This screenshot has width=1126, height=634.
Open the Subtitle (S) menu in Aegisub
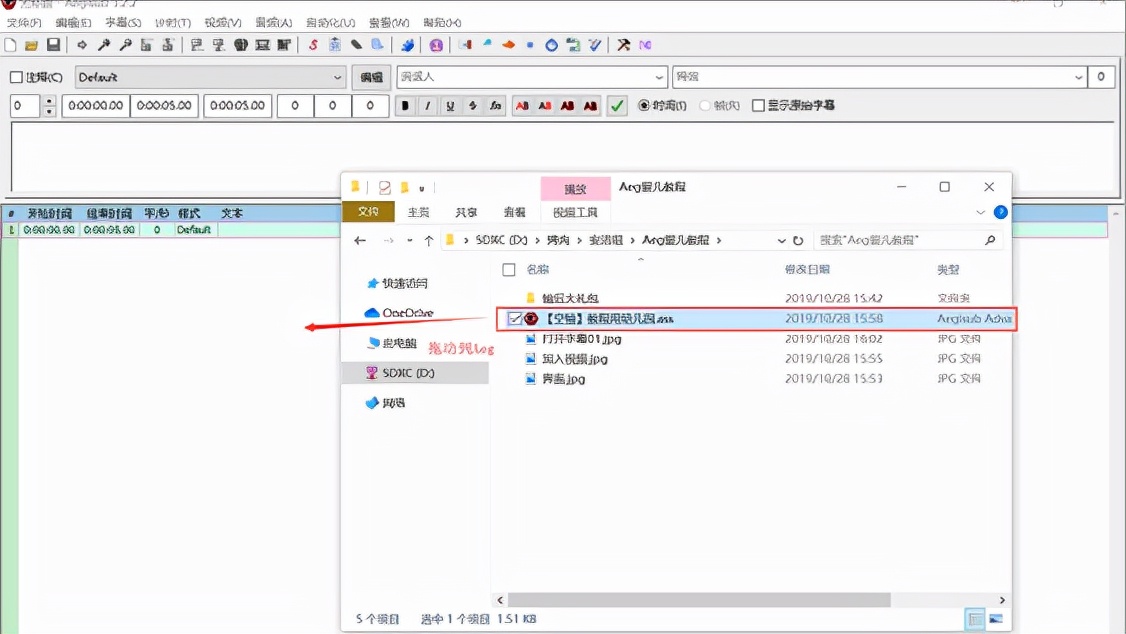pos(123,23)
